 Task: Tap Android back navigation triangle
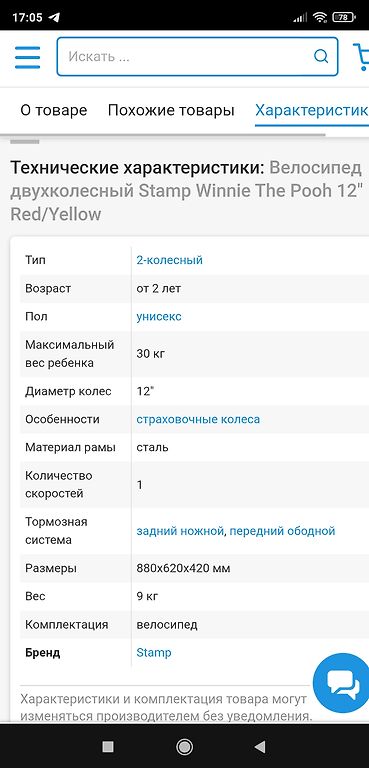(x=260, y=746)
